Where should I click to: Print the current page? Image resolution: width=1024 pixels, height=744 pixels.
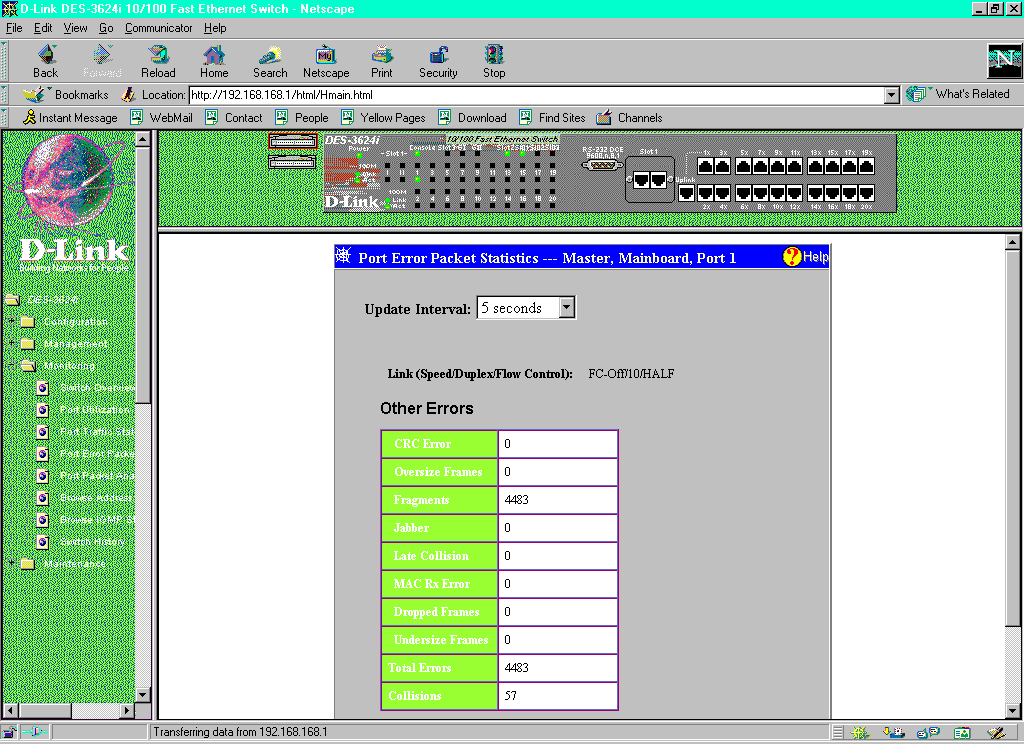381,61
